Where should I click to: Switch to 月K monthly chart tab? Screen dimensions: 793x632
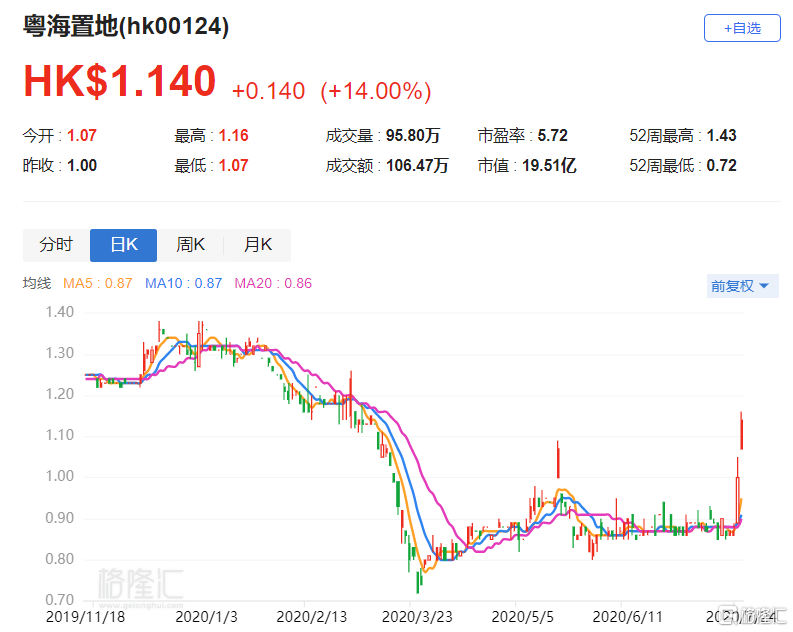(x=257, y=245)
